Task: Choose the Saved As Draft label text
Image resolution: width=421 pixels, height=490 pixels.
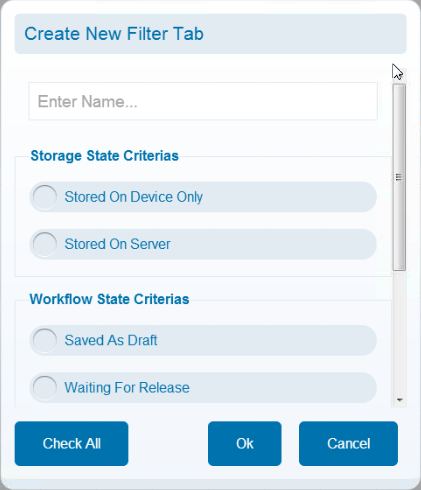Action: click(x=111, y=340)
